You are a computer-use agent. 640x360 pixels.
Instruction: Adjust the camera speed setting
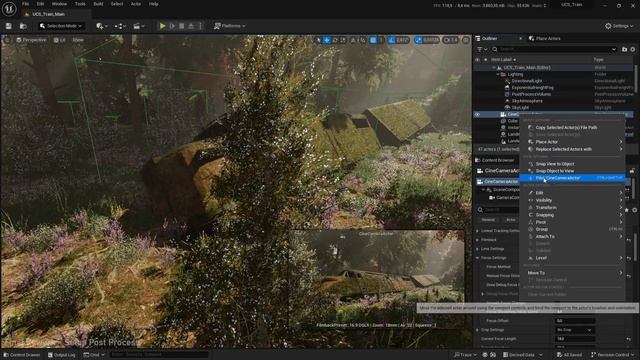pyautogui.click(x=451, y=40)
